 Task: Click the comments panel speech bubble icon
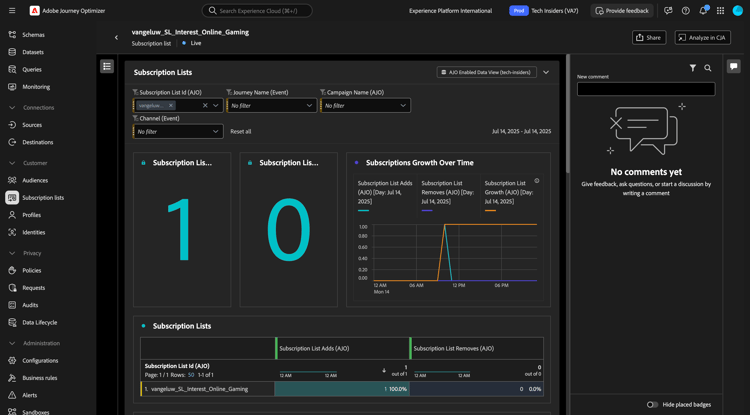[x=734, y=67]
